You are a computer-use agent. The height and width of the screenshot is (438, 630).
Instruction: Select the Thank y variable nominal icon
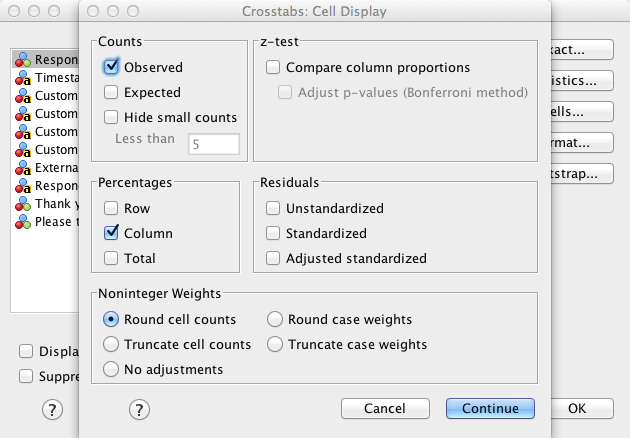23,204
